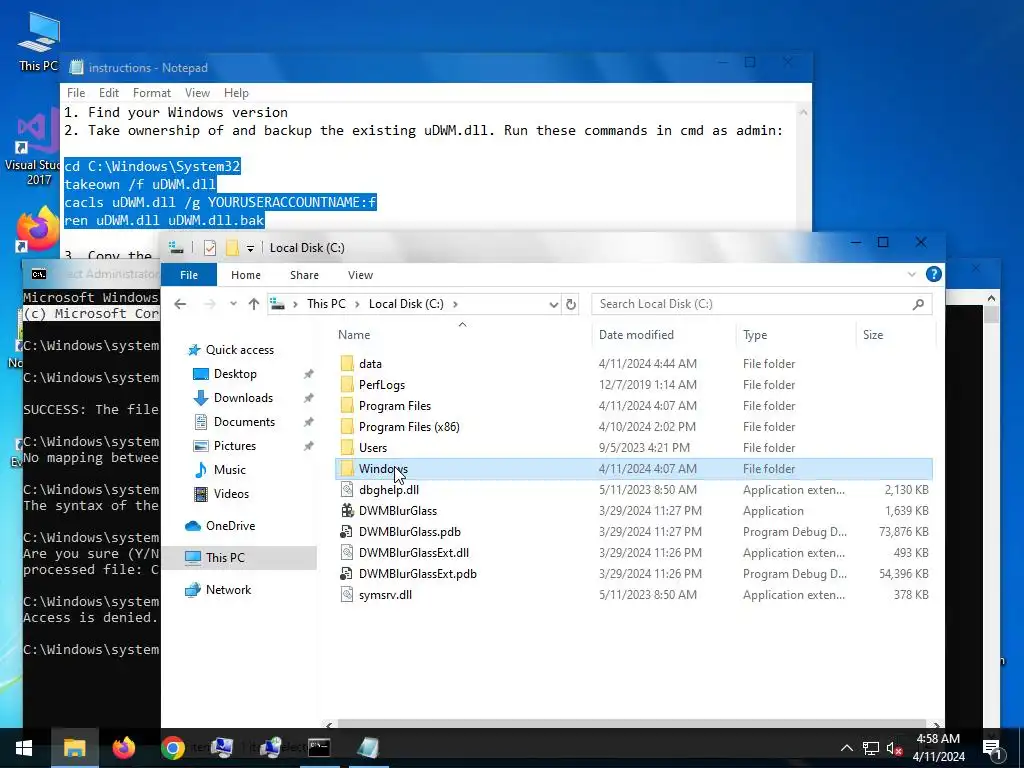
Task: Open OneDrive in the navigation pane
Action: pyautogui.click(x=230, y=526)
